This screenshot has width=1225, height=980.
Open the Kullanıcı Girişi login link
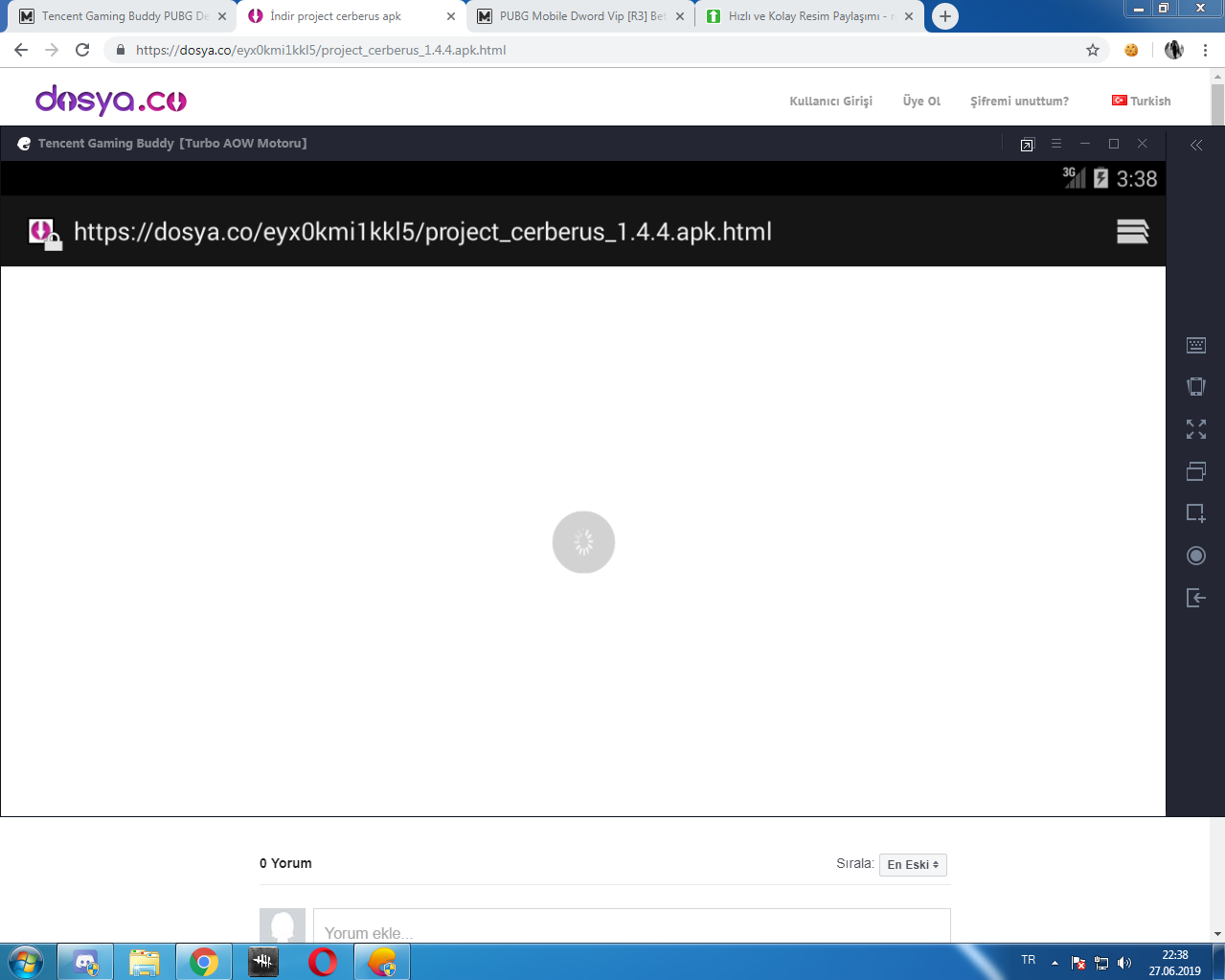(830, 101)
